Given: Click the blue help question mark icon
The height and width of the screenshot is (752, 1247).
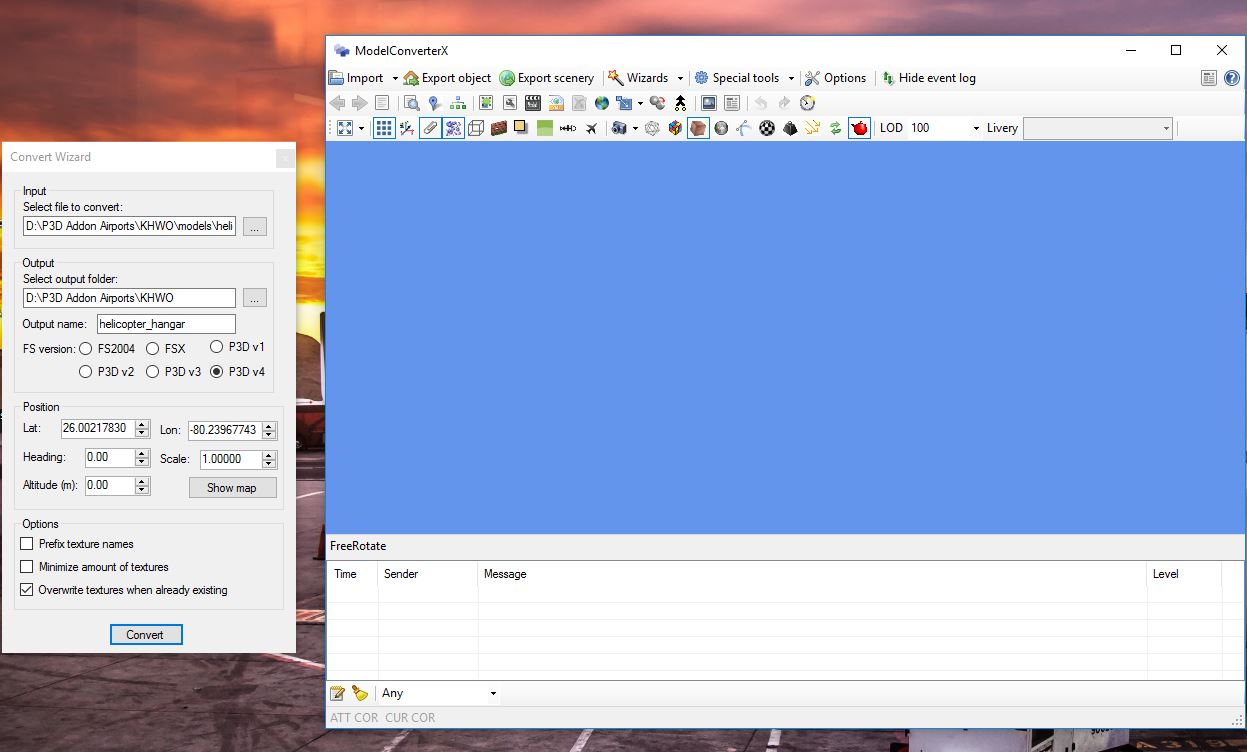Looking at the screenshot, I should [x=1231, y=78].
